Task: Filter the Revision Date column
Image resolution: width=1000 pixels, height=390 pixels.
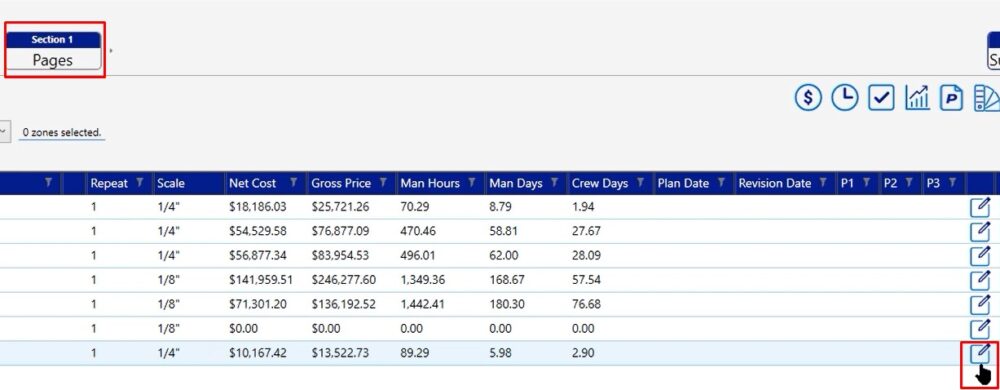Action: (x=823, y=183)
